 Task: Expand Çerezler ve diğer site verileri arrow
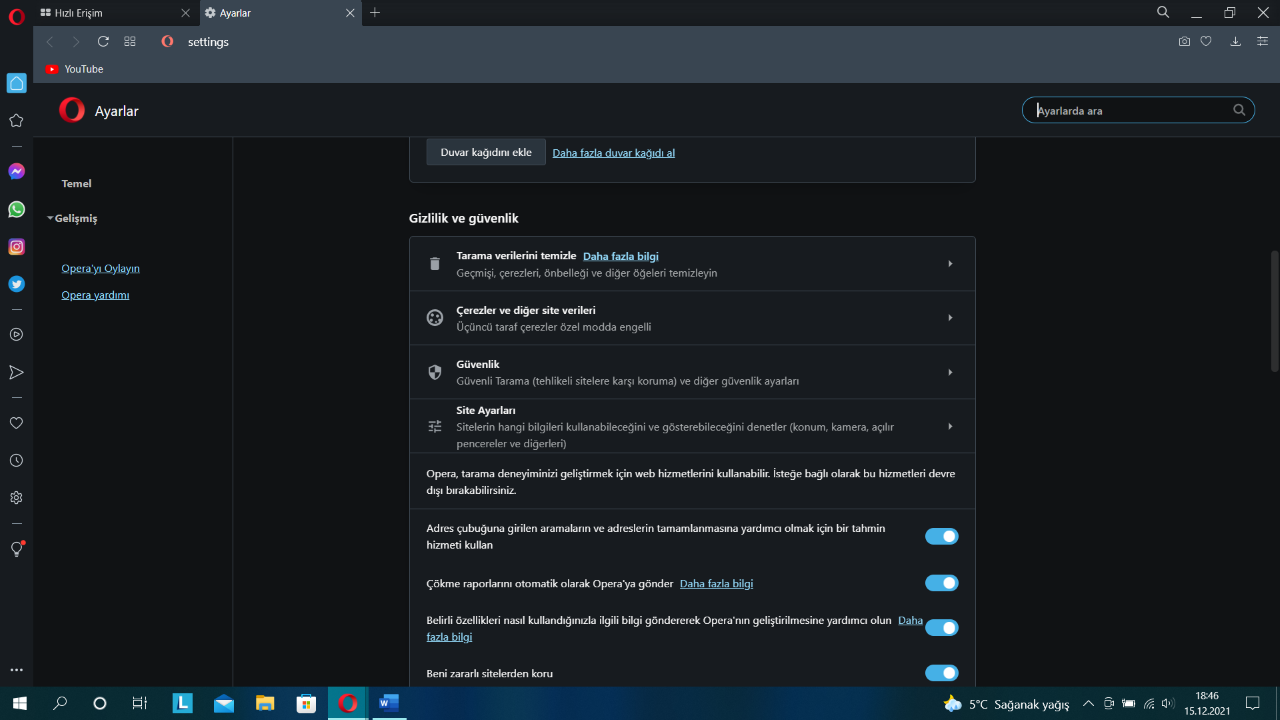pyautogui.click(x=950, y=318)
